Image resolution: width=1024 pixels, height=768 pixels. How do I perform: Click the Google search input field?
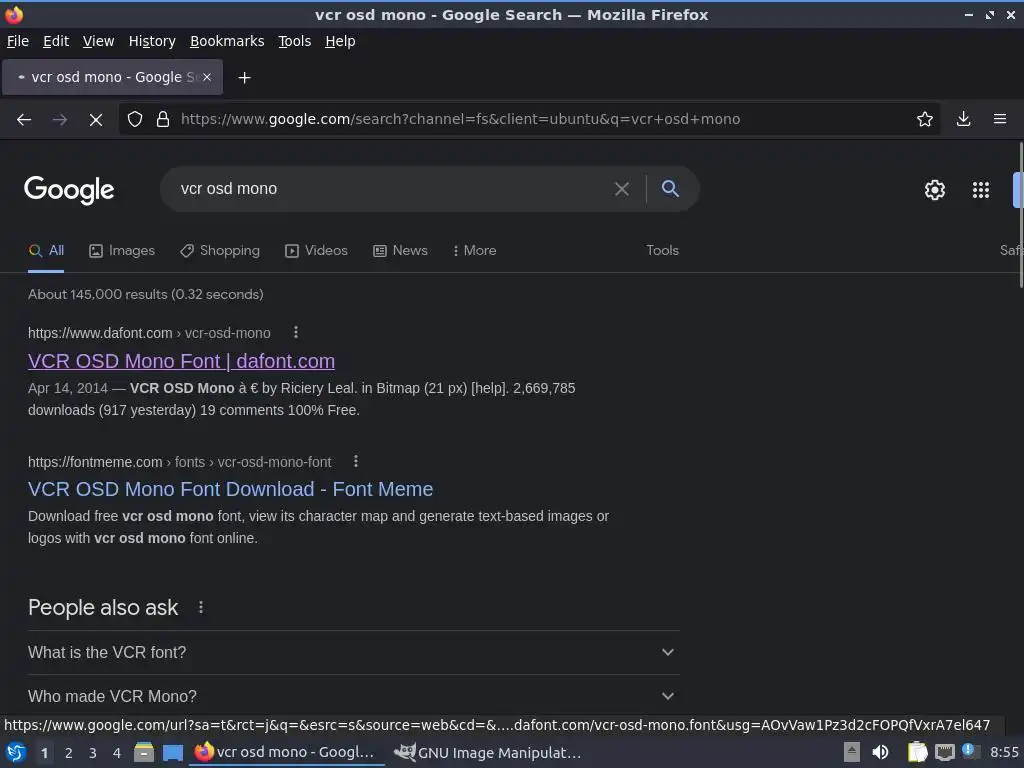tap(392, 189)
